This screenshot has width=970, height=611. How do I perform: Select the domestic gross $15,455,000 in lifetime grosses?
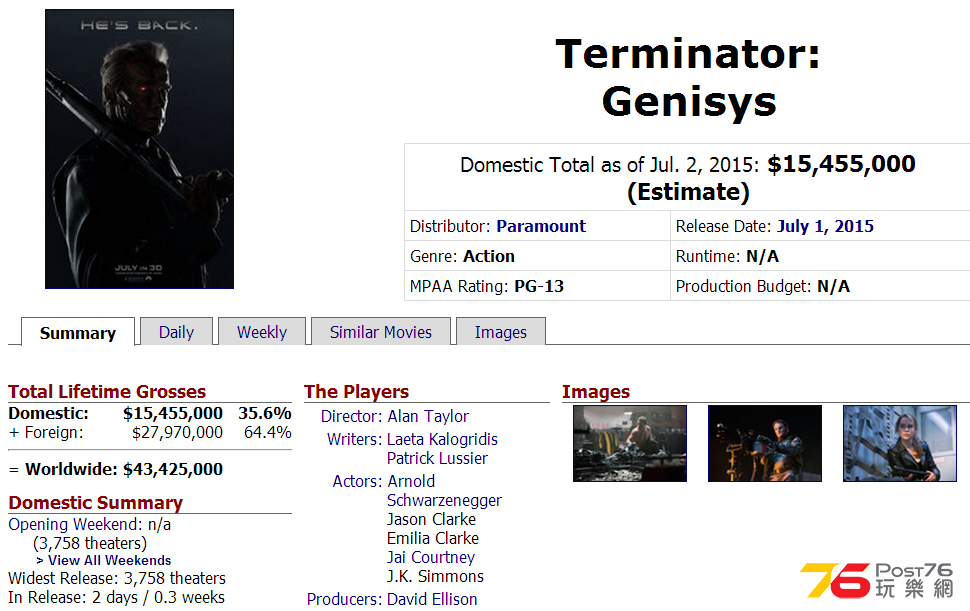pos(173,413)
